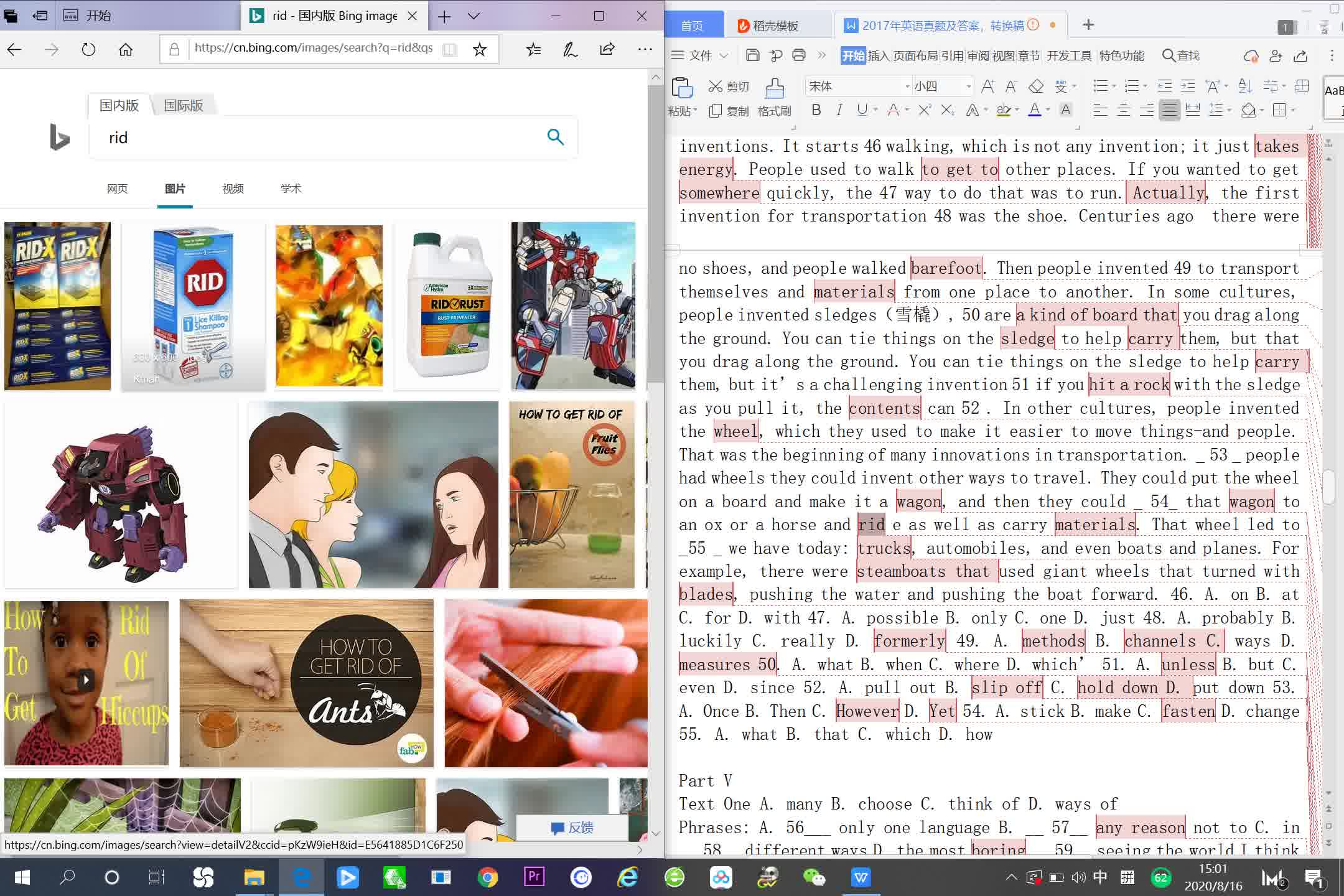Open WeChat from the taskbar
Screen dimensions: 1344x896
pos(814,877)
